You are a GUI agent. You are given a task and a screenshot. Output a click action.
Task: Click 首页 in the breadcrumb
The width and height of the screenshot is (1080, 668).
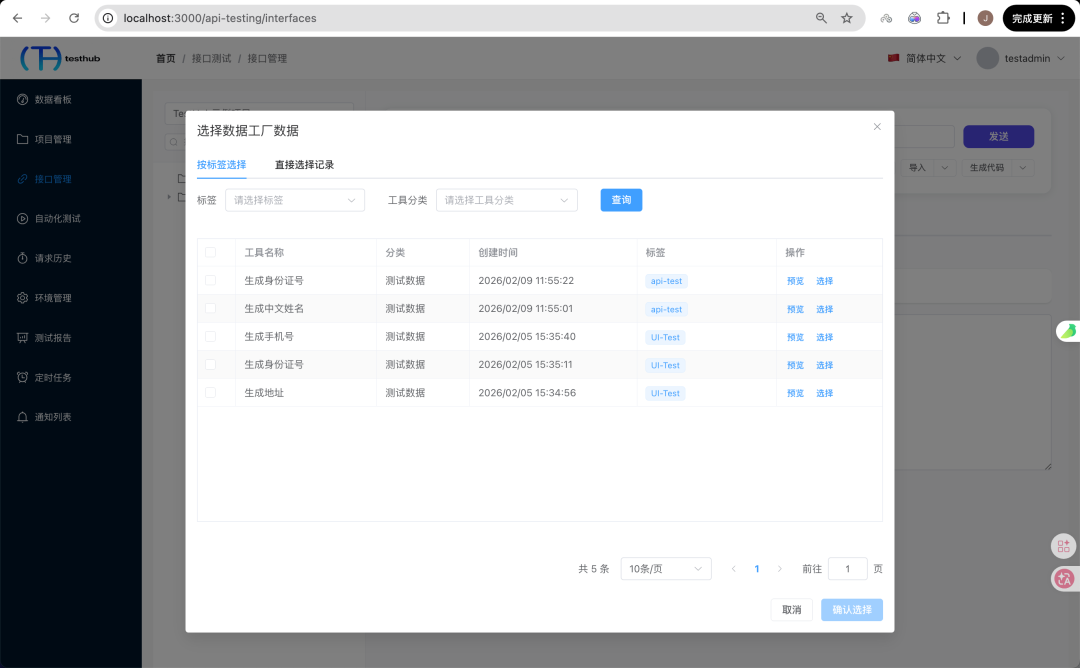tap(165, 59)
